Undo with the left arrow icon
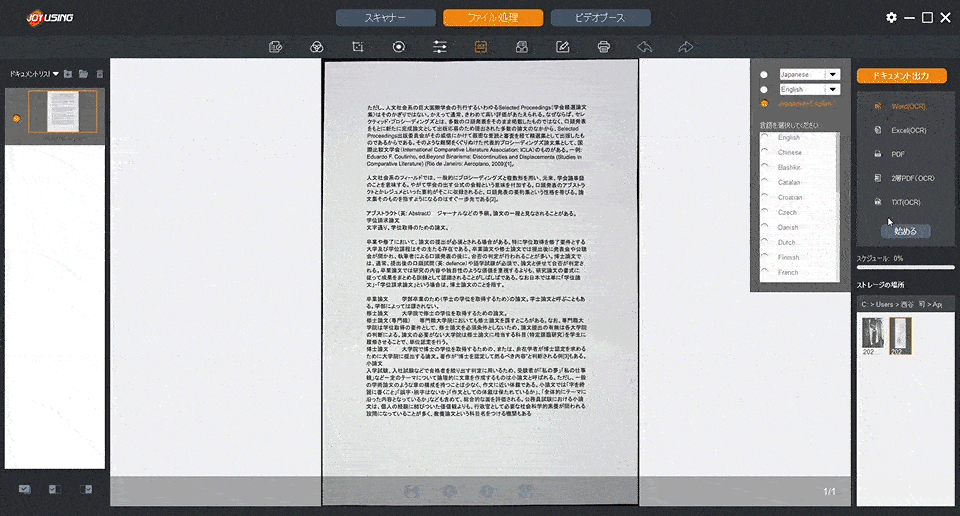The width and height of the screenshot is (960, 516). point(645,47)
